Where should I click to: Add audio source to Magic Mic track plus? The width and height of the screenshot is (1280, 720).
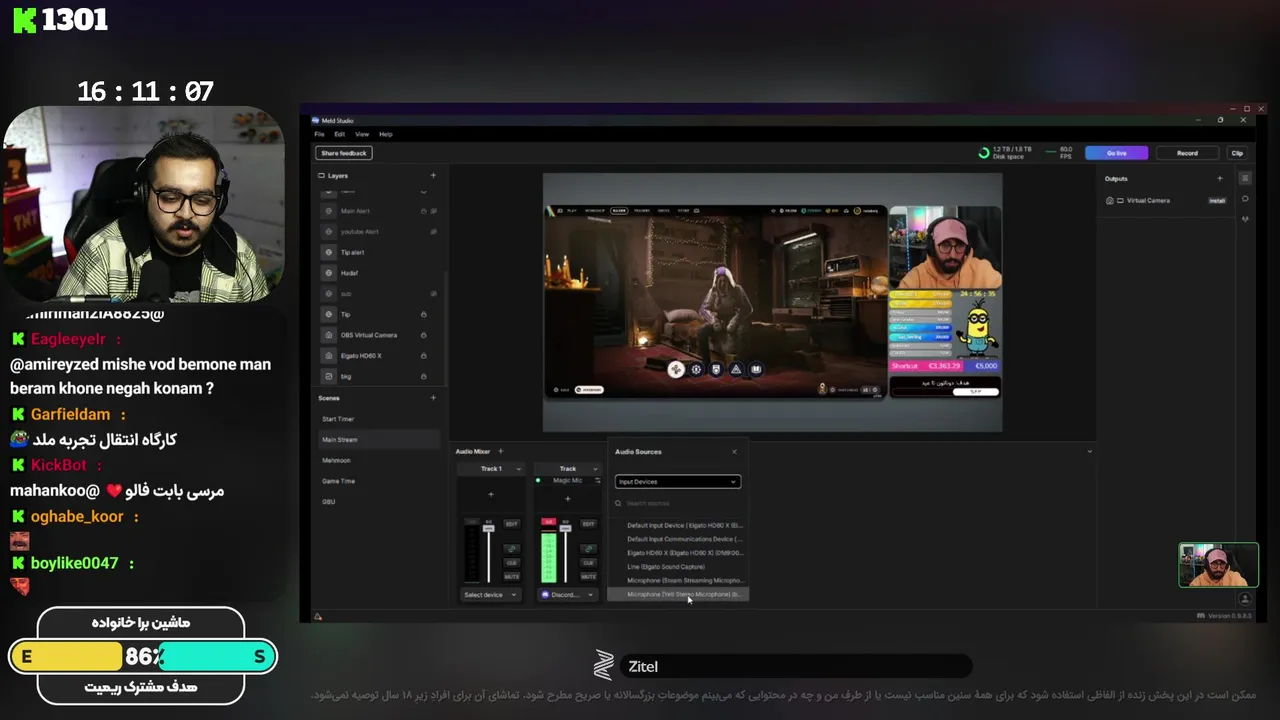pyautogui.click(x=567, y=498)
